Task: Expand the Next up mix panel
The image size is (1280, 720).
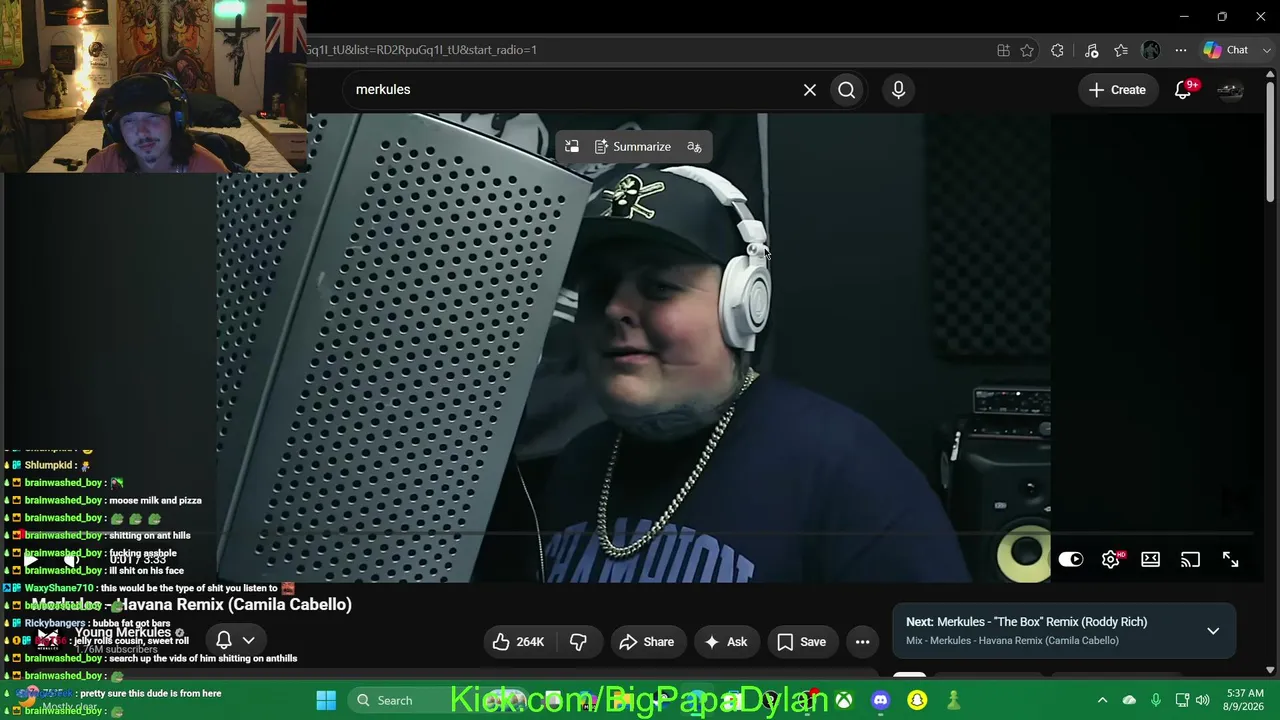Action: click(1213, 631)
